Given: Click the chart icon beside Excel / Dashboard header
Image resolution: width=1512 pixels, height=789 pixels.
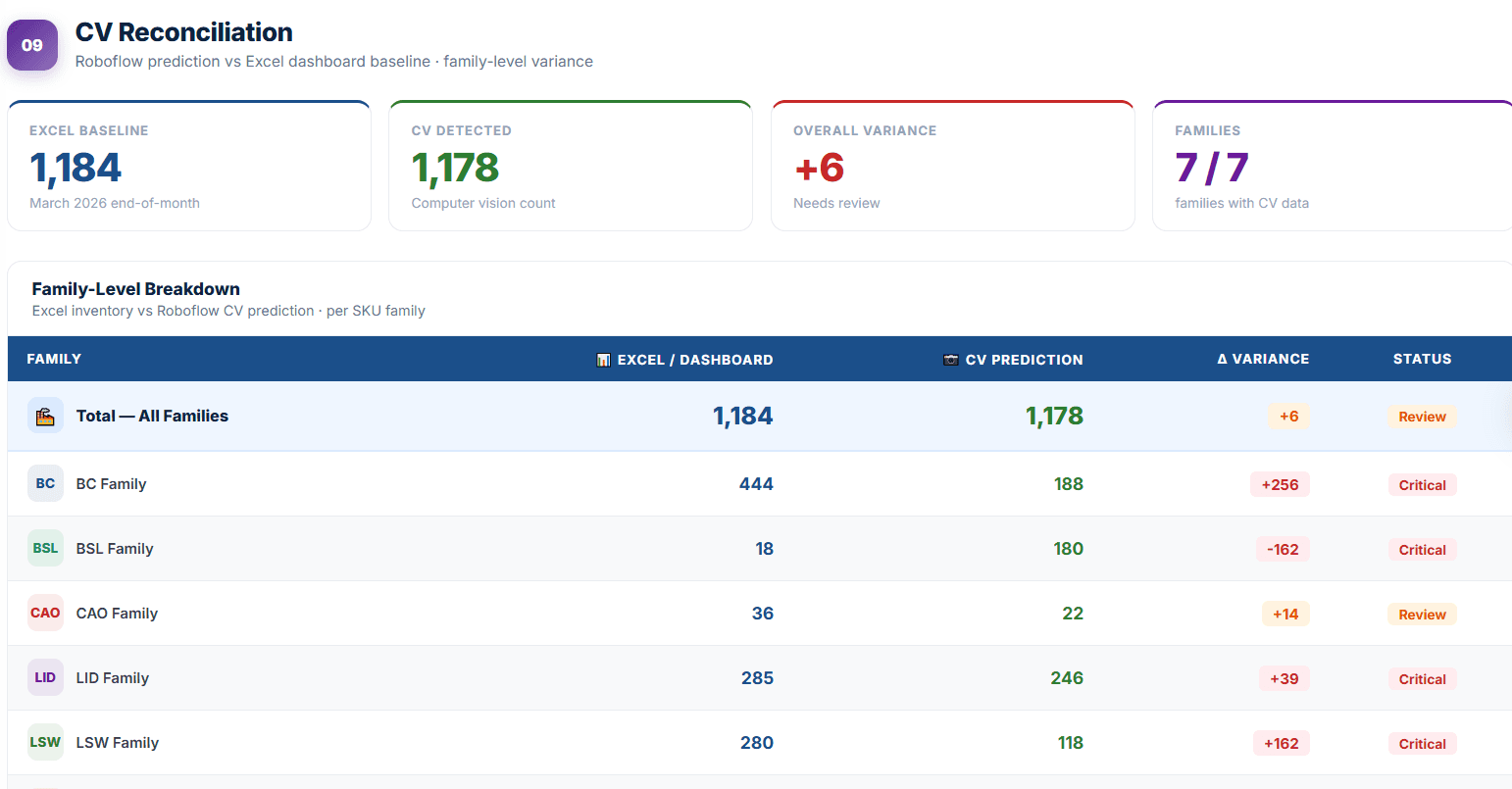Looking at the screenshot, I should [x=604, y=360].
